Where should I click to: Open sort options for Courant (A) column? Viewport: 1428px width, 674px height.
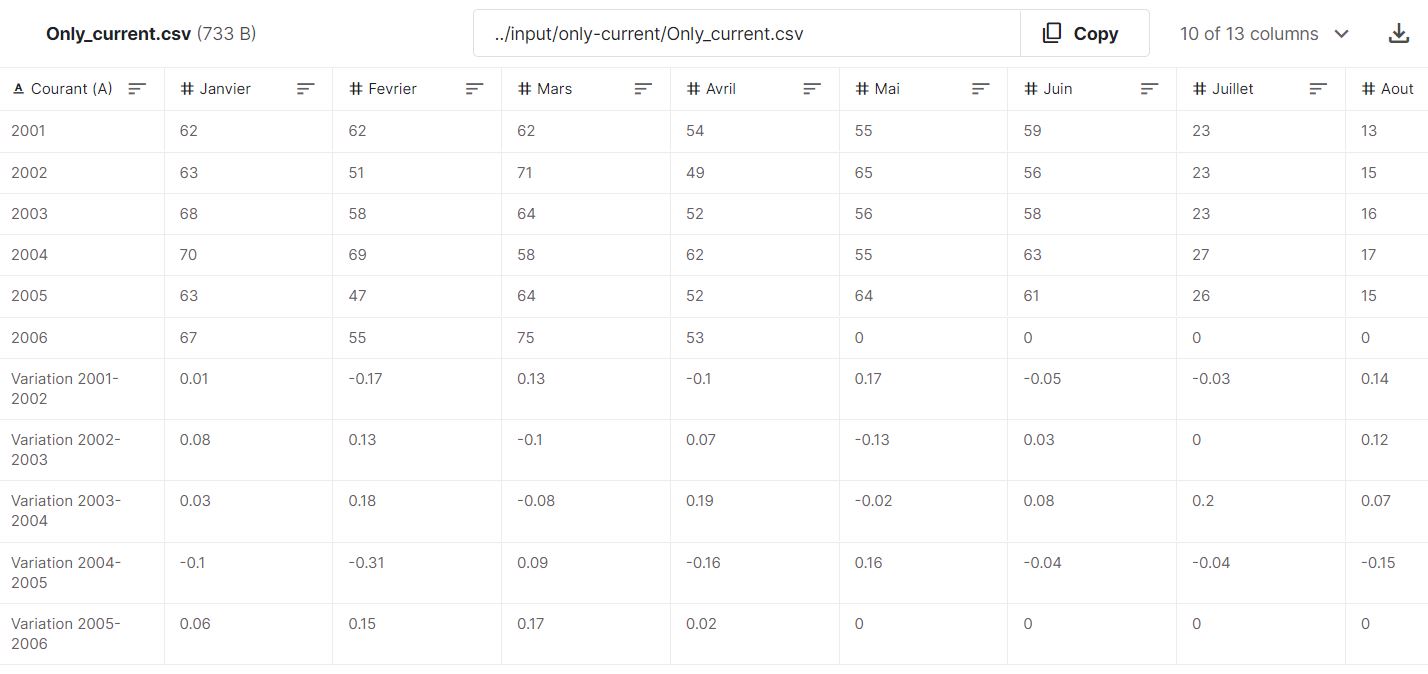[137, 89]
